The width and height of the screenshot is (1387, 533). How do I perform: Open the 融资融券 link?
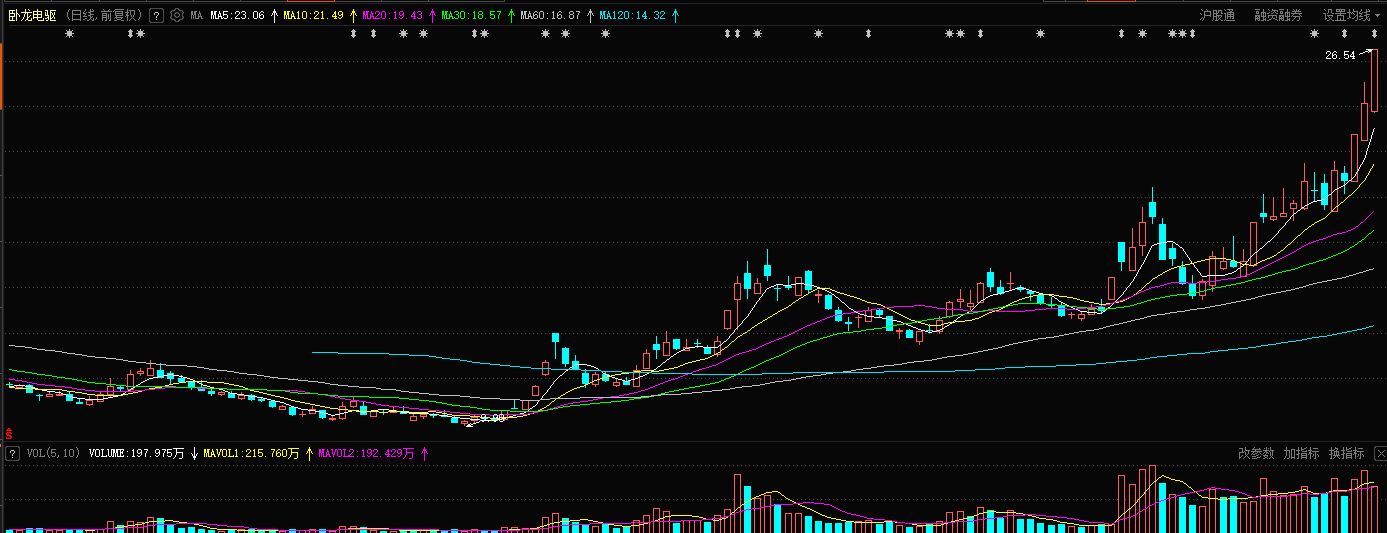pos(1278,16)
